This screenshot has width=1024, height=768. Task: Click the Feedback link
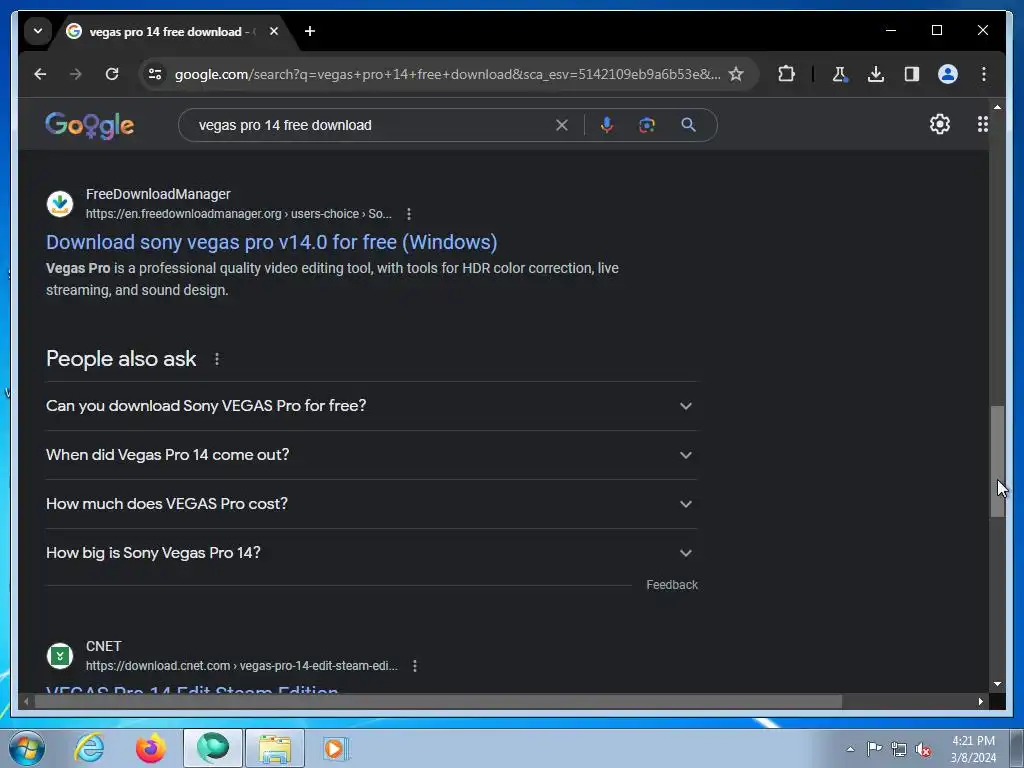[x=672, y=585]
